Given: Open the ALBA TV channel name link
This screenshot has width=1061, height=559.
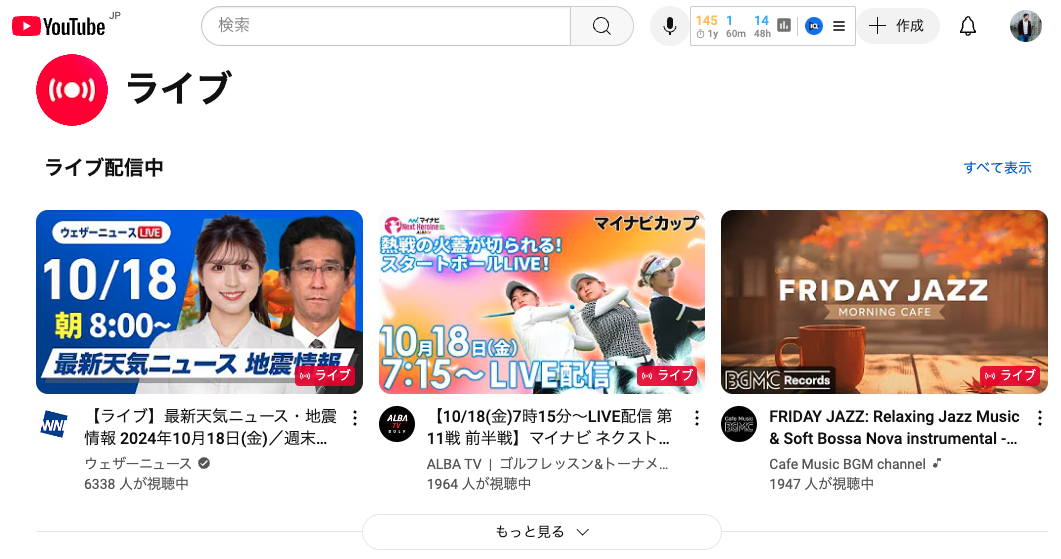Looking at the screenshot, I should [547, 464].
